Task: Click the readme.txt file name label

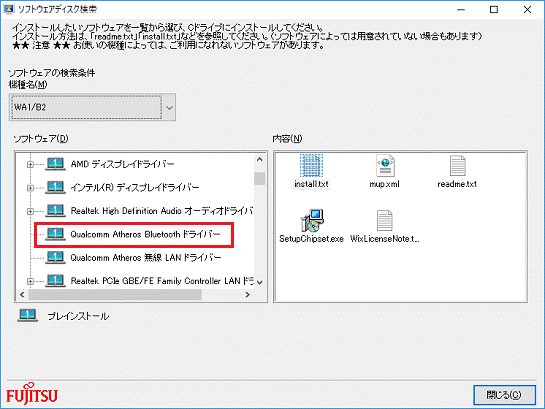Action: point(457,184)
